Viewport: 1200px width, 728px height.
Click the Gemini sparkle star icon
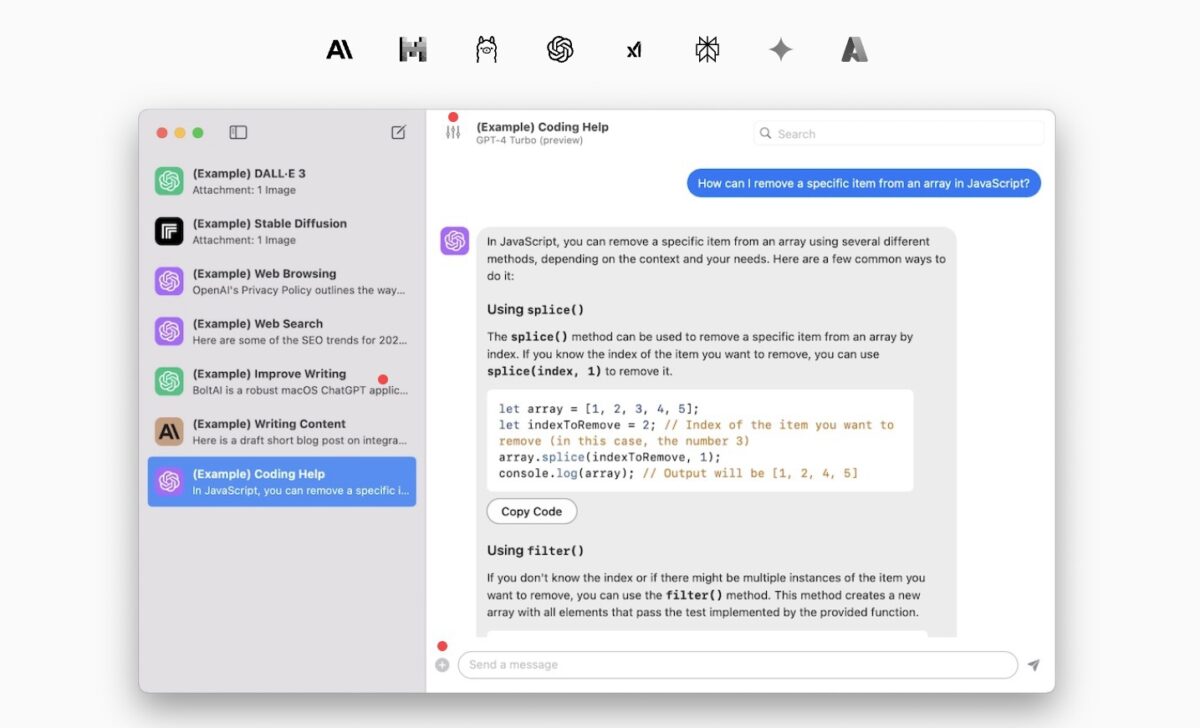coord(781,49)
